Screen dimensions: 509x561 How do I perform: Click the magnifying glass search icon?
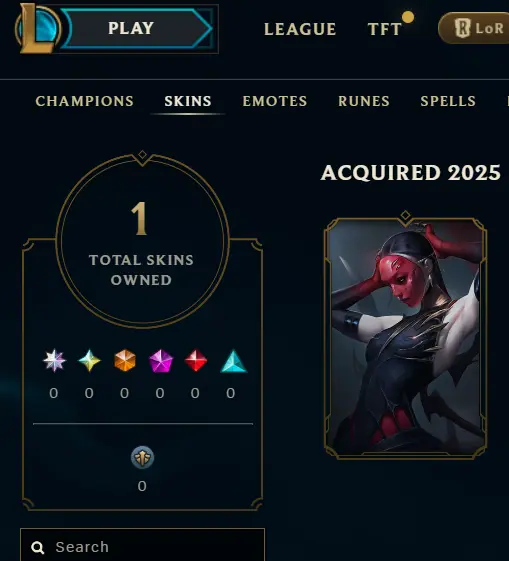[x=38, y=547]
